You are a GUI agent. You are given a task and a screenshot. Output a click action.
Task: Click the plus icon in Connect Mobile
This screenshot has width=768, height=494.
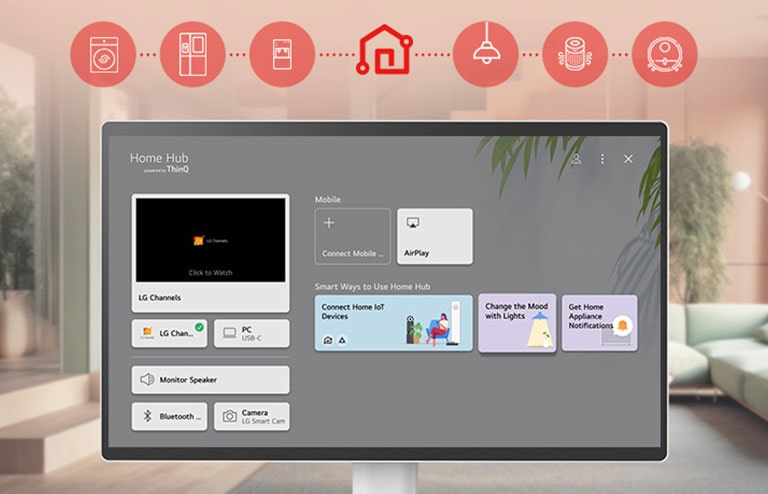329,223
